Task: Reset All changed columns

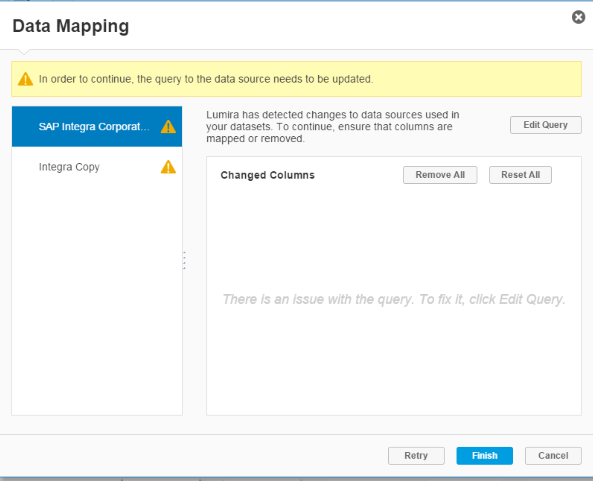Action: pos(520,175)
